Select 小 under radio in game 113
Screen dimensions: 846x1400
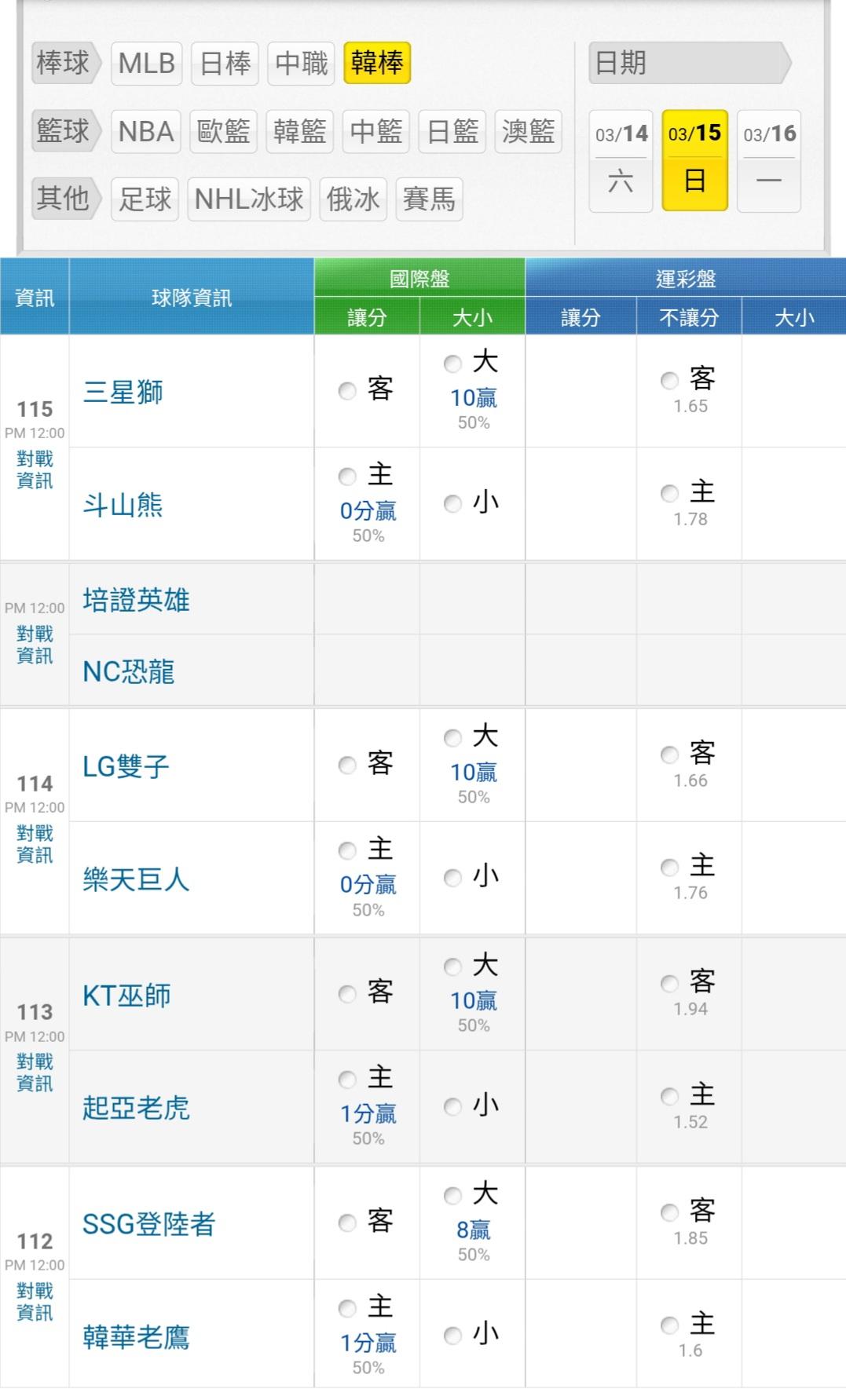(x=452, y=1106)
